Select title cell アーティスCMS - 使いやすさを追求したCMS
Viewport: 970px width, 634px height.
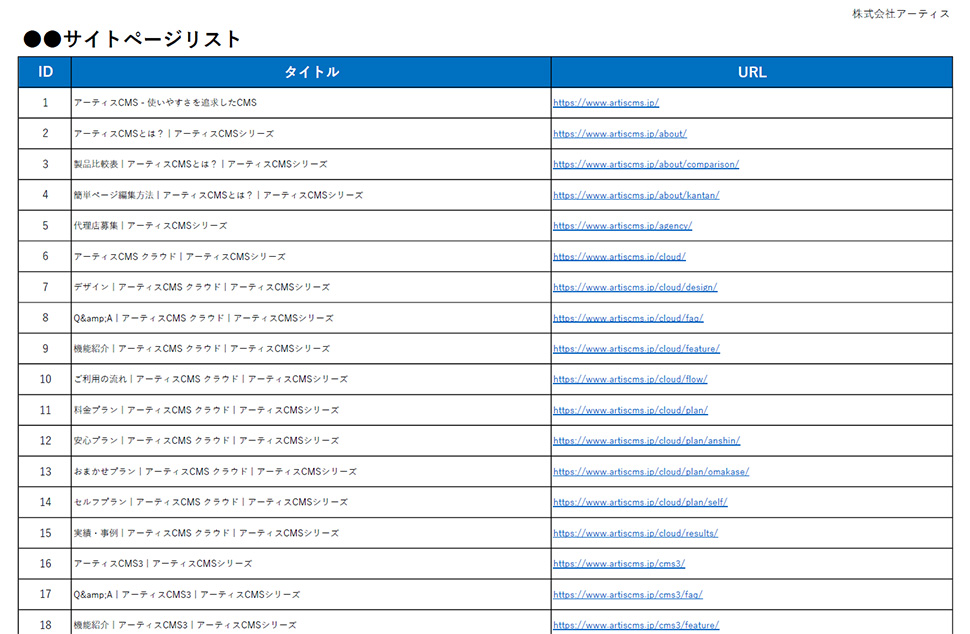click(311, 103)
